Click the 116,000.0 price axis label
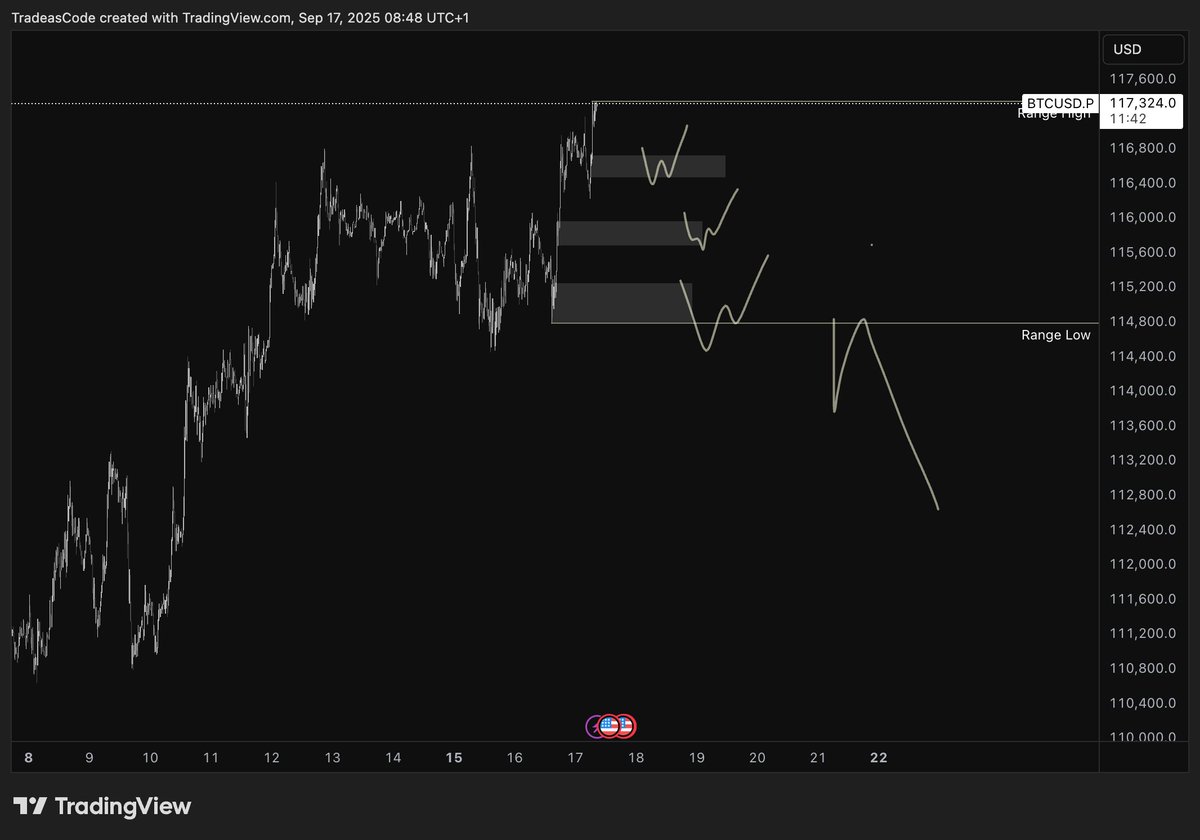 point(1142,218)
